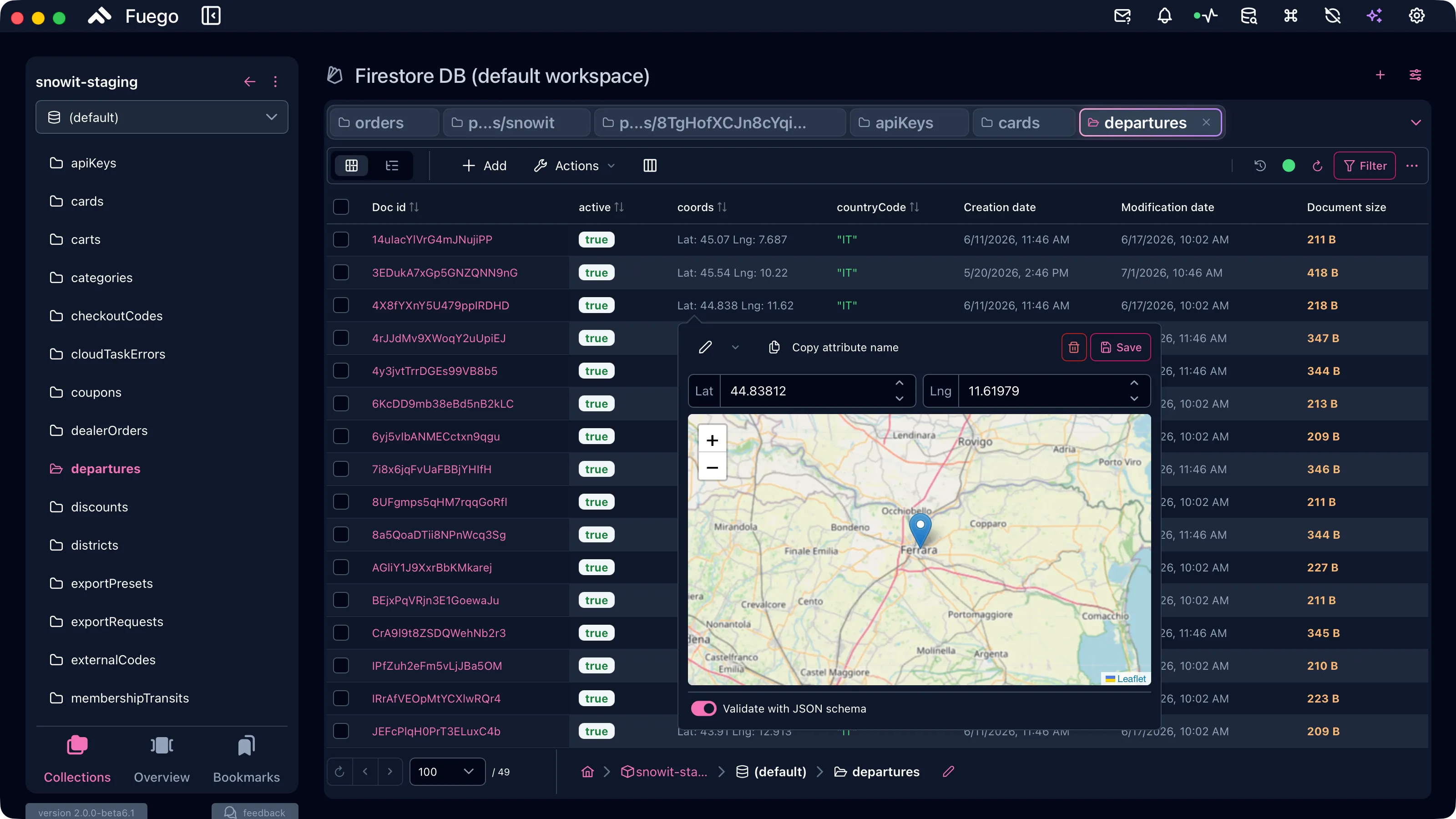1456x819 pixels.
Task: Click the back arrow next to snowit-staging
Action: pyautogui.click(x=250, y=82)
